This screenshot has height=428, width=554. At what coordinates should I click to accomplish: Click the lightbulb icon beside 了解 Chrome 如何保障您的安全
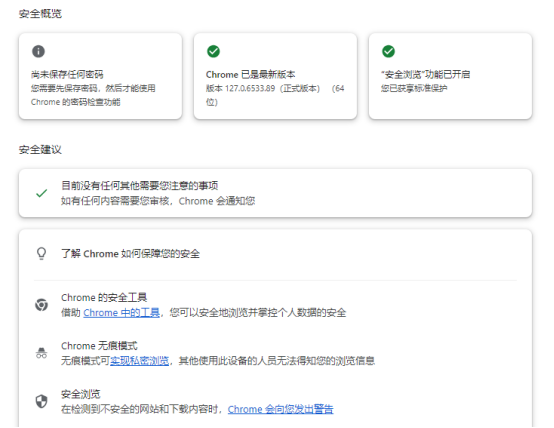coord(42,253)
